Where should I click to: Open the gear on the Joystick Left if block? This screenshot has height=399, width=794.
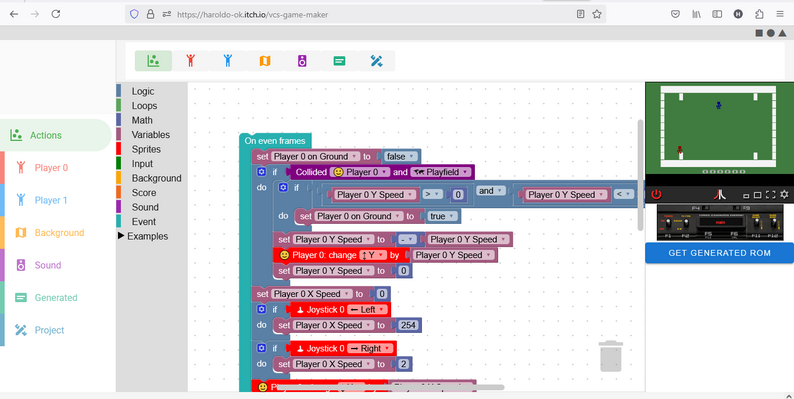261,309
